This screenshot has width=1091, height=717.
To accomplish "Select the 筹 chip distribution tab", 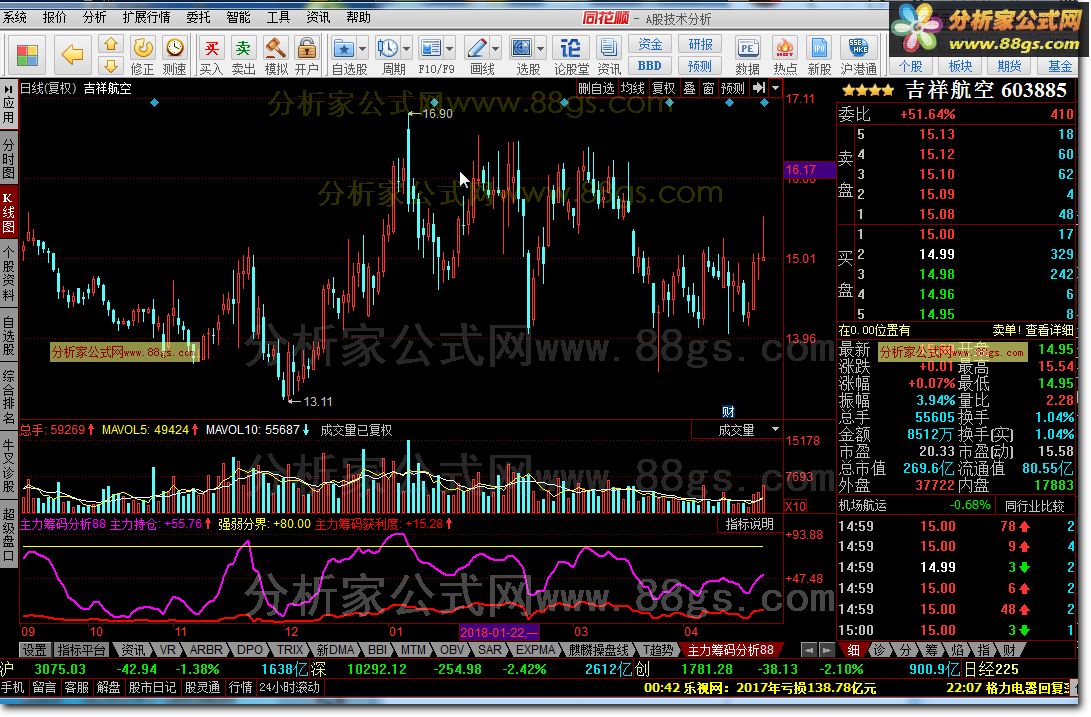I will click(x=931, y=650).
